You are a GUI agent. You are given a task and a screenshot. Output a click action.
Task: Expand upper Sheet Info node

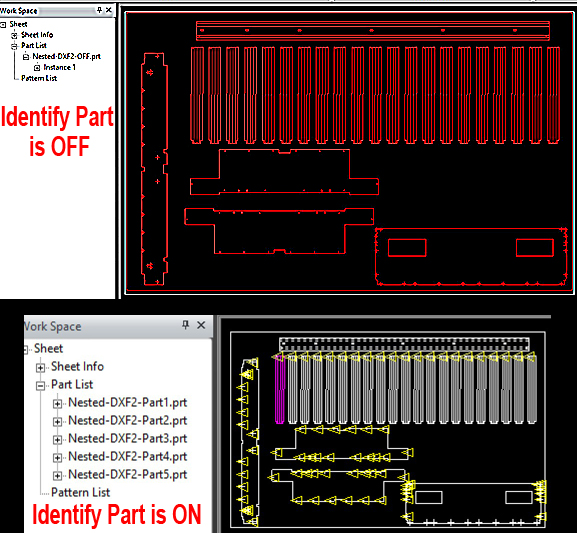[14, 35]
